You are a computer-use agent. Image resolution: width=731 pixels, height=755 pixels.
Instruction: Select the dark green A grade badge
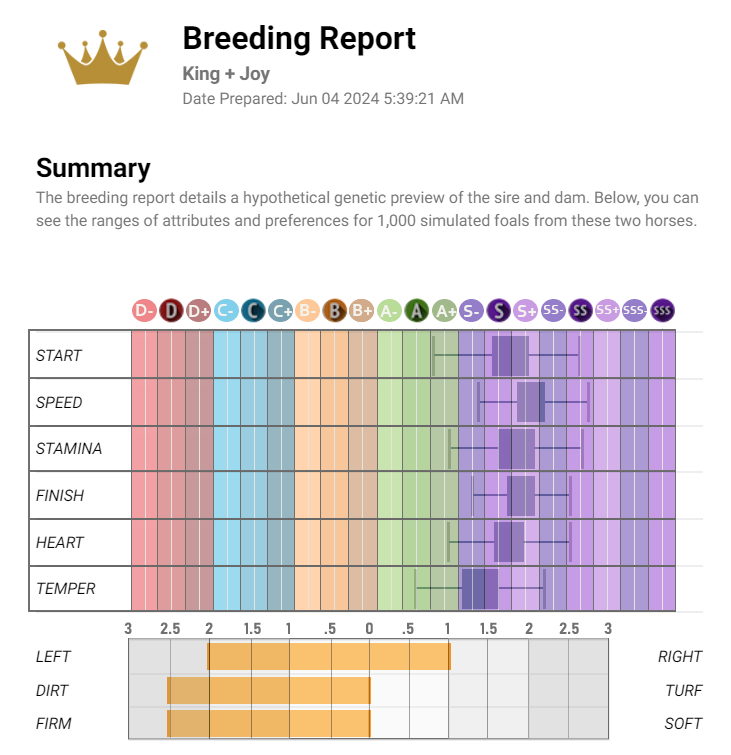coord(417,311)
